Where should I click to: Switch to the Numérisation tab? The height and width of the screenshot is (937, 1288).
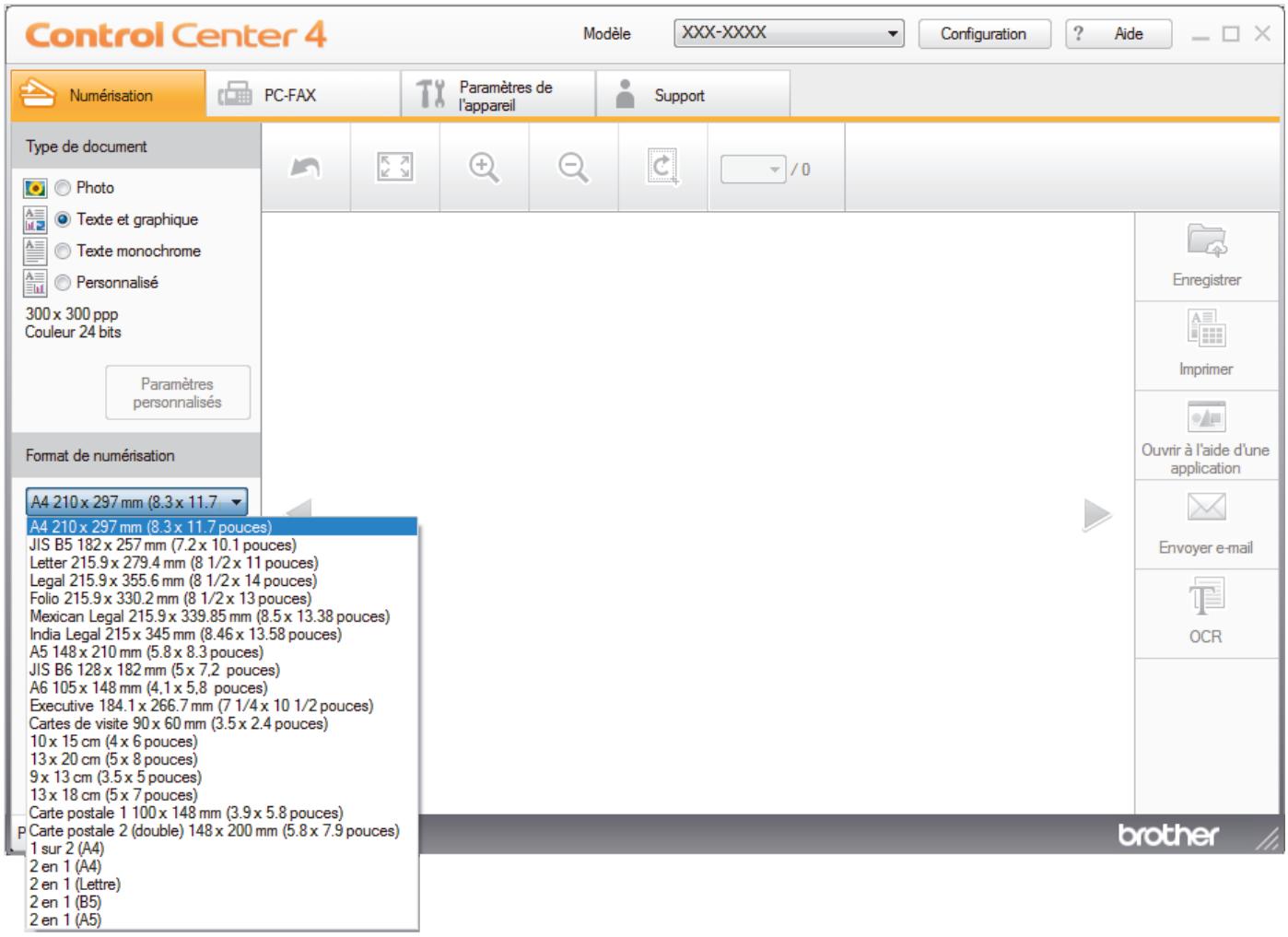click(109, 95)
